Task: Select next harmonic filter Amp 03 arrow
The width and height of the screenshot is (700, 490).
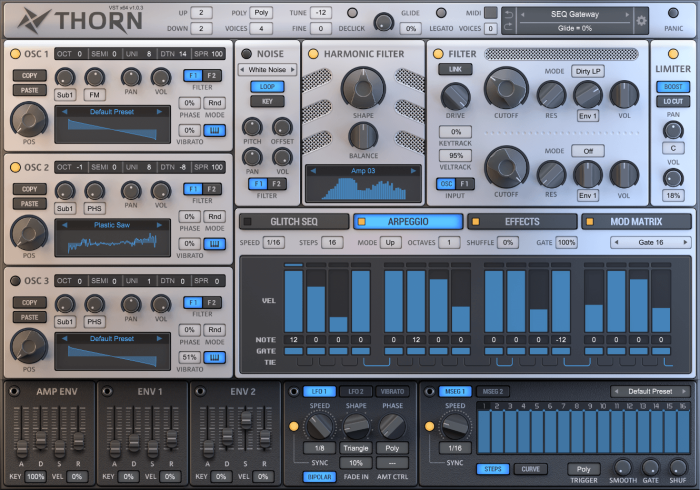Action: pos(413,171)
